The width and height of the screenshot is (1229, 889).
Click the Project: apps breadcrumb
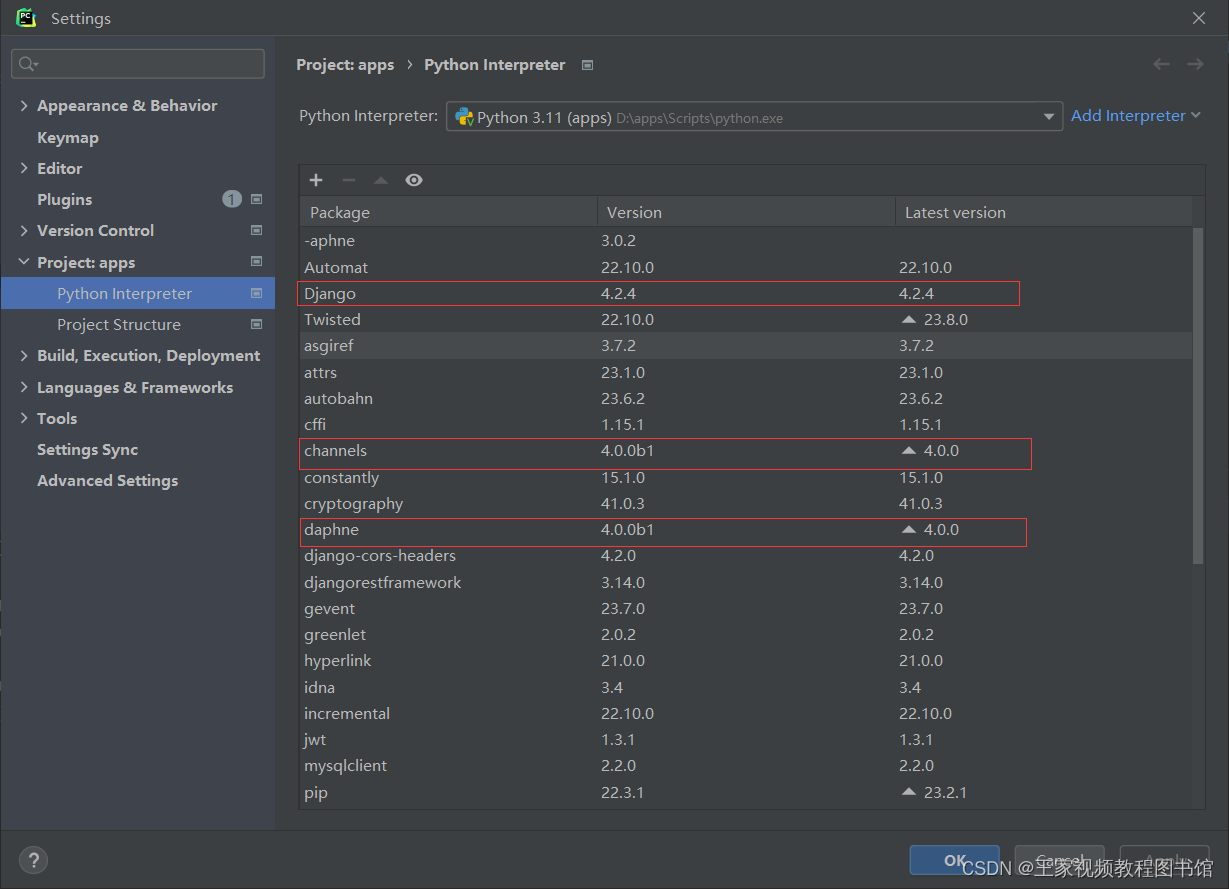tap(345, 64)
